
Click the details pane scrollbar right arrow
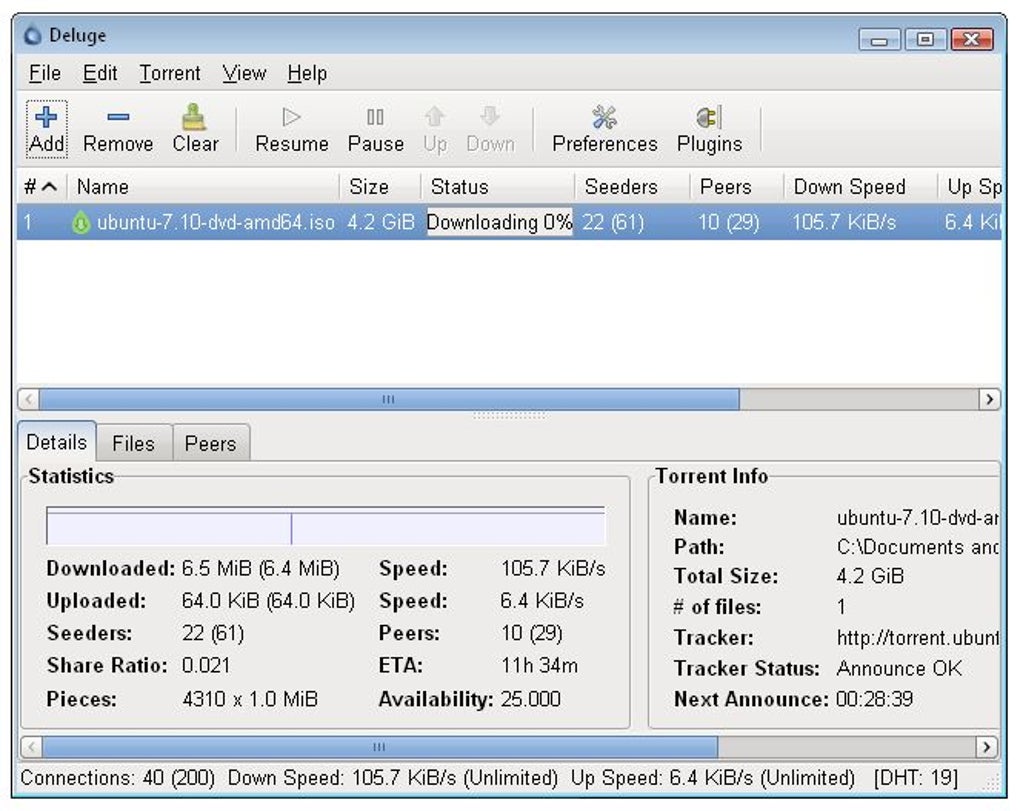coord(986,747)
